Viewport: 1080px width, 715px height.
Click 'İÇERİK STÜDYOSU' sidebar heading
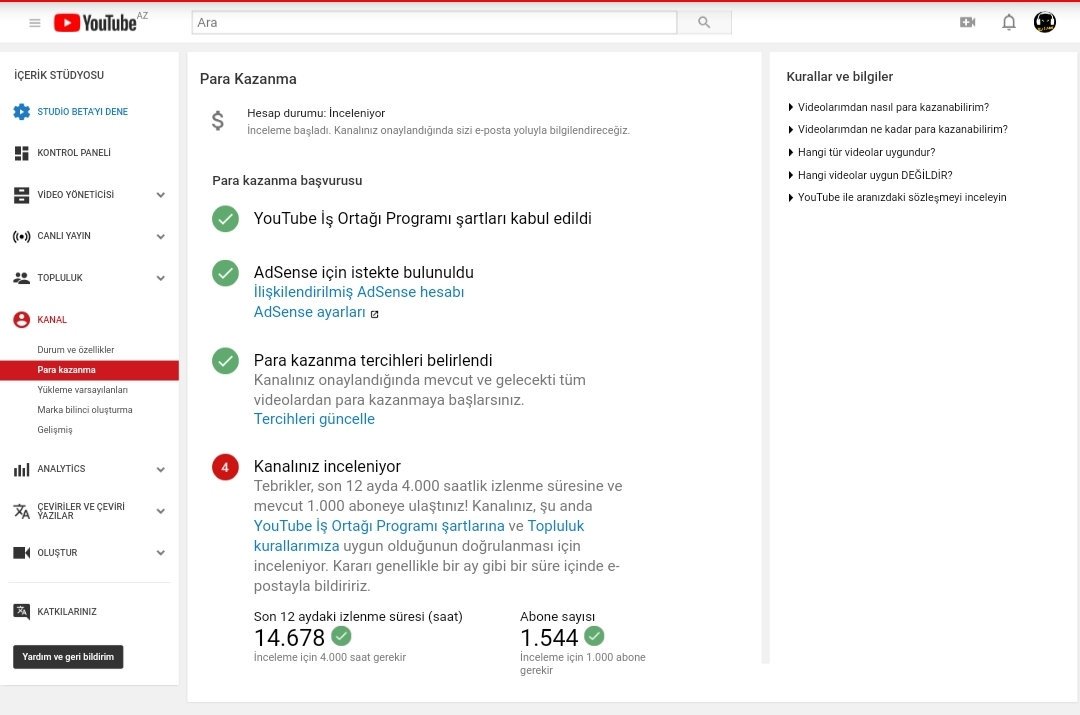(x=59, y=75)
